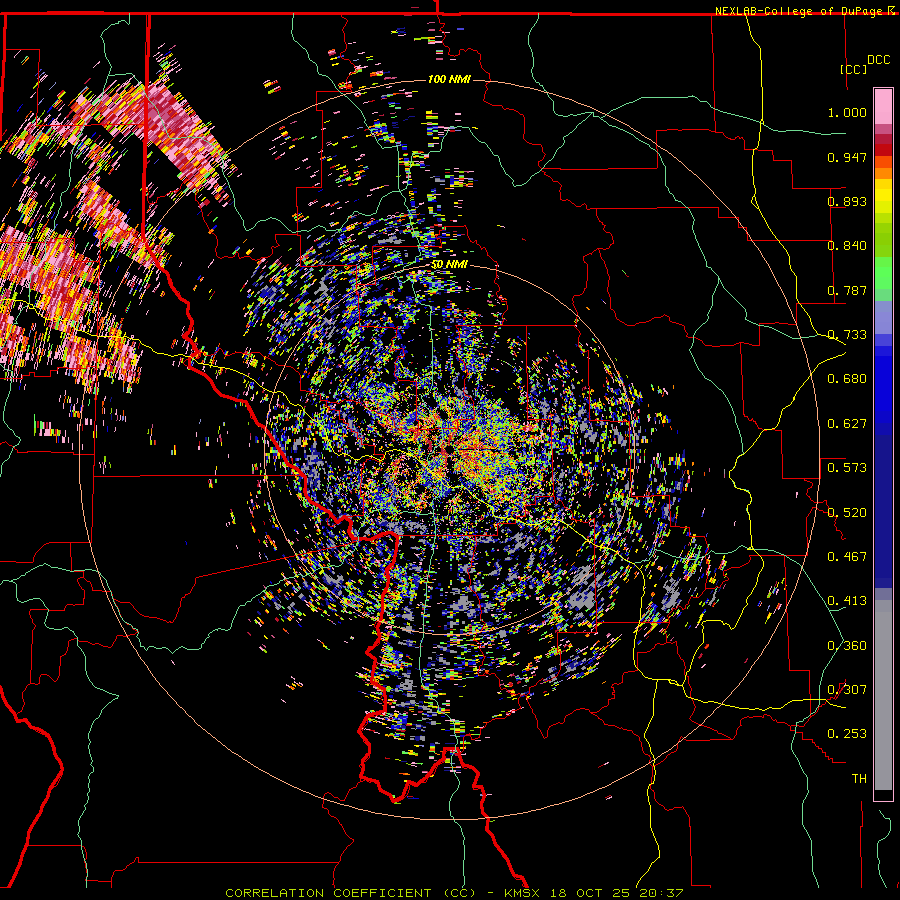This screenshot has width=900, height=900.
Task: Select the 0.253 scale value
Action: 847,734
